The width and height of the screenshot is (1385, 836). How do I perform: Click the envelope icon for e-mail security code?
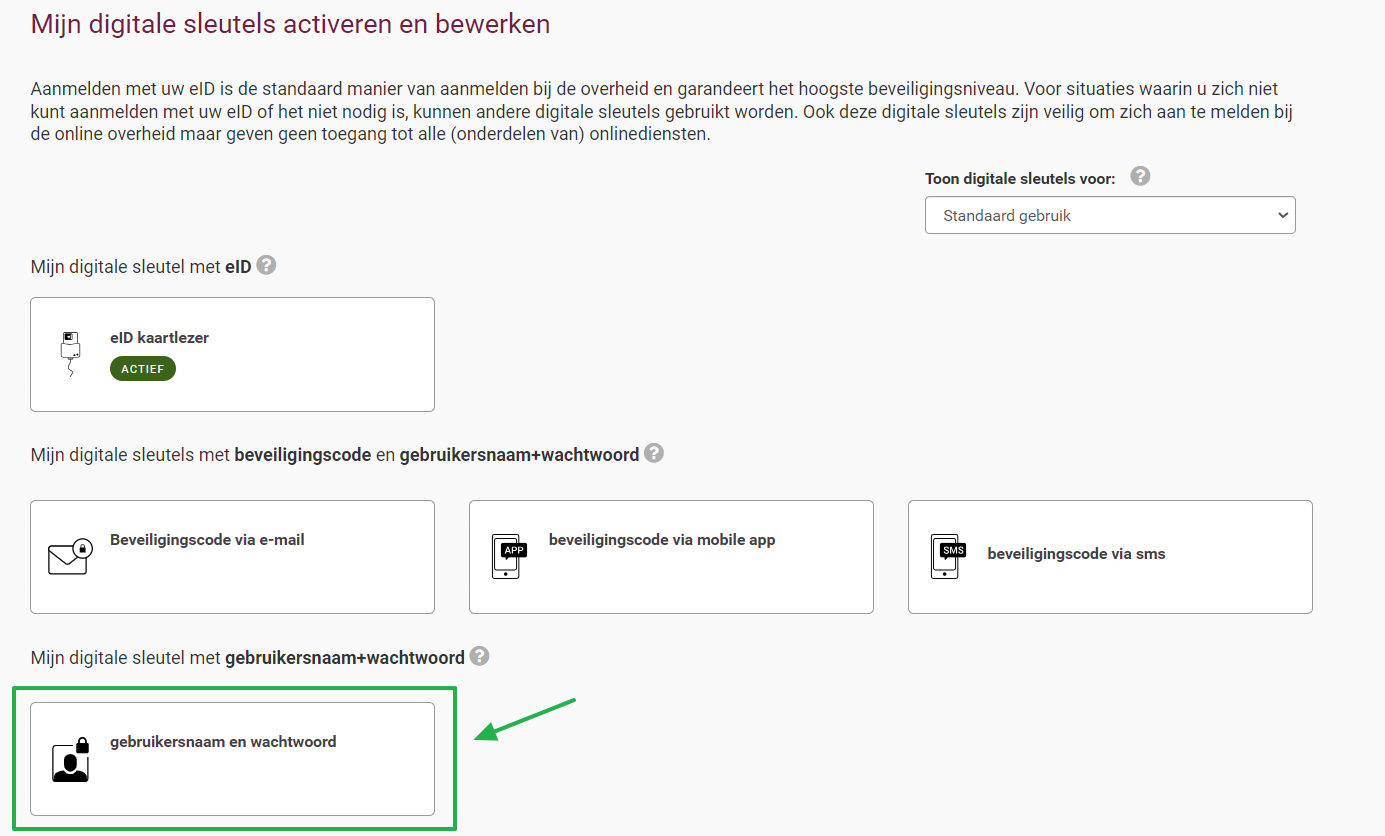pos(68,557)
